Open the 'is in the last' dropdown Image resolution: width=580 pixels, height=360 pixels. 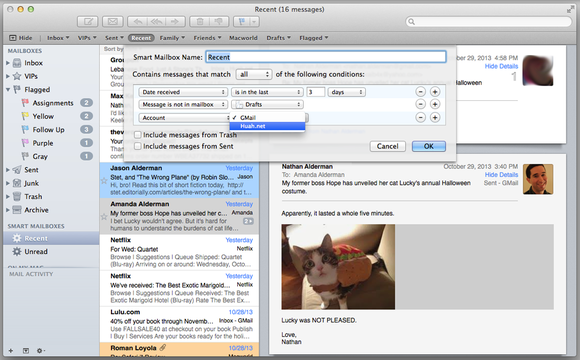[267, 92]
